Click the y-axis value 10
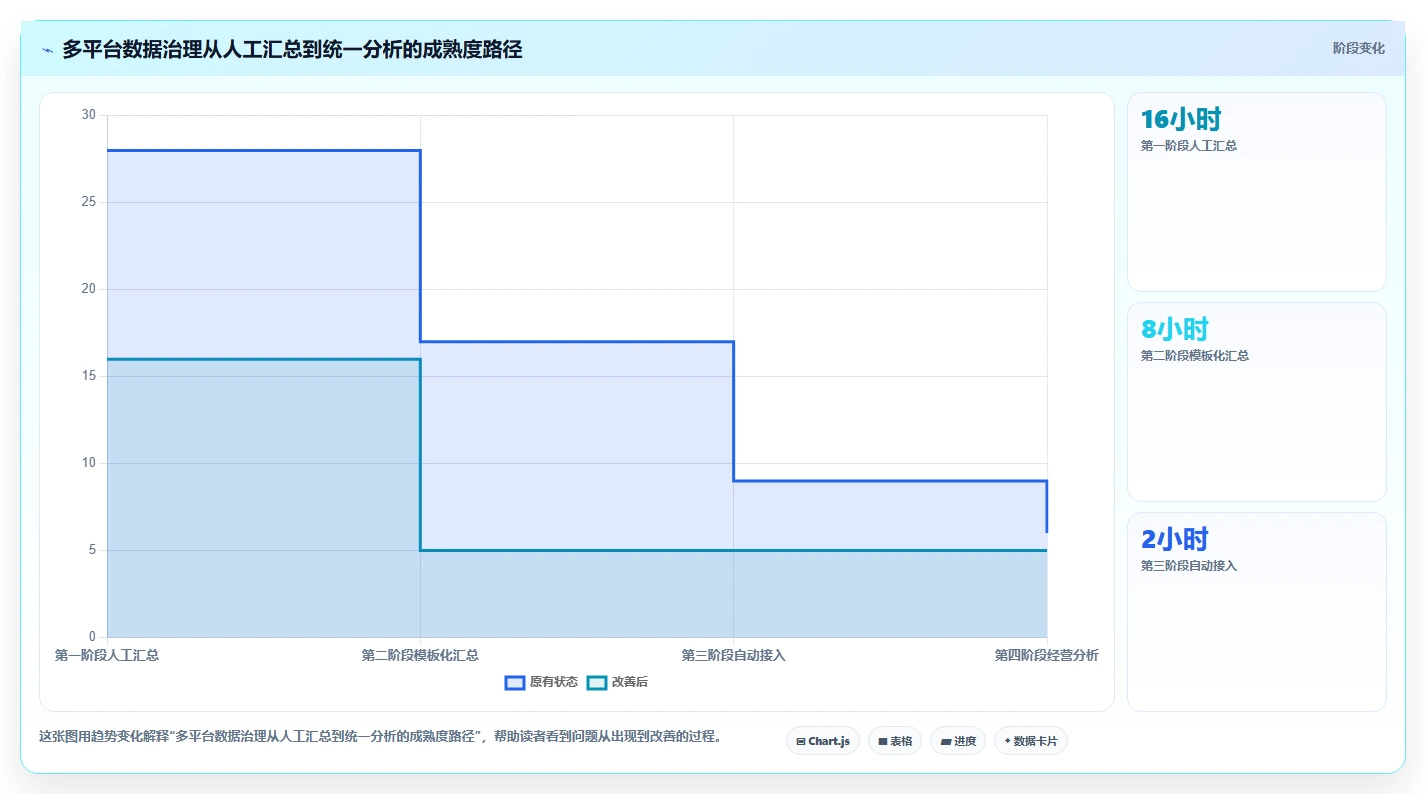The width and height of the screenshot is (1426, 794). 88,463
